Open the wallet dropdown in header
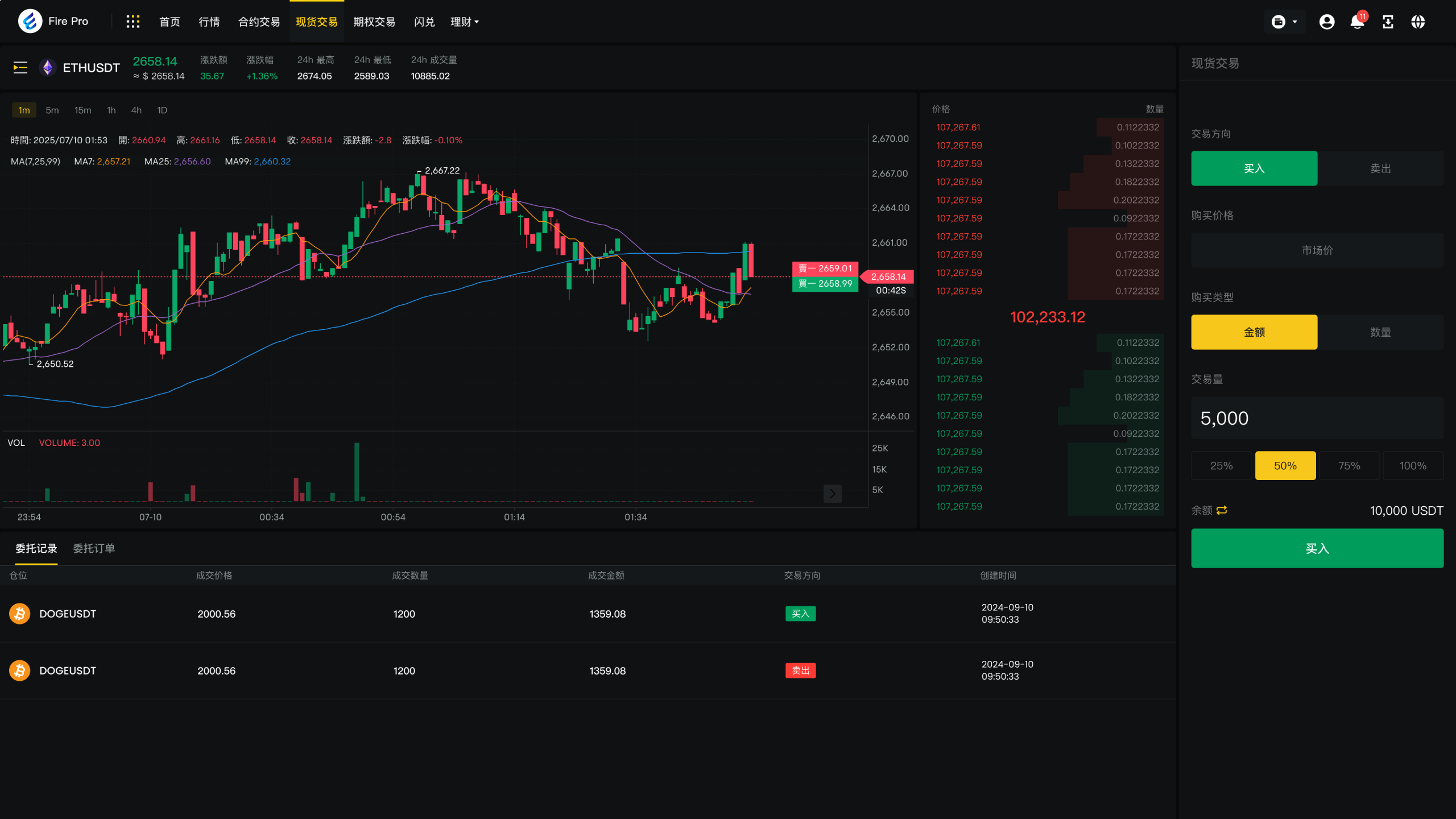 1284,22
